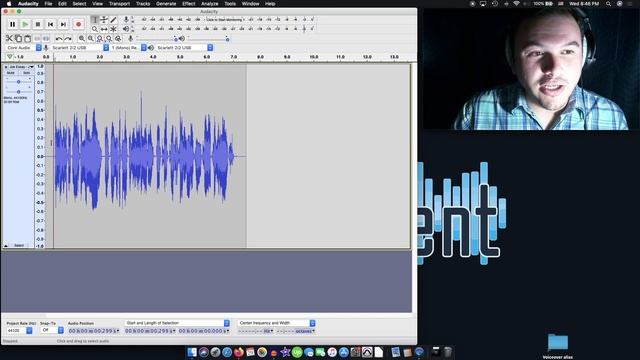This screenshot has height=360, width=640.
Task: Click the Zoom Out icon
Action: [91, 38]
